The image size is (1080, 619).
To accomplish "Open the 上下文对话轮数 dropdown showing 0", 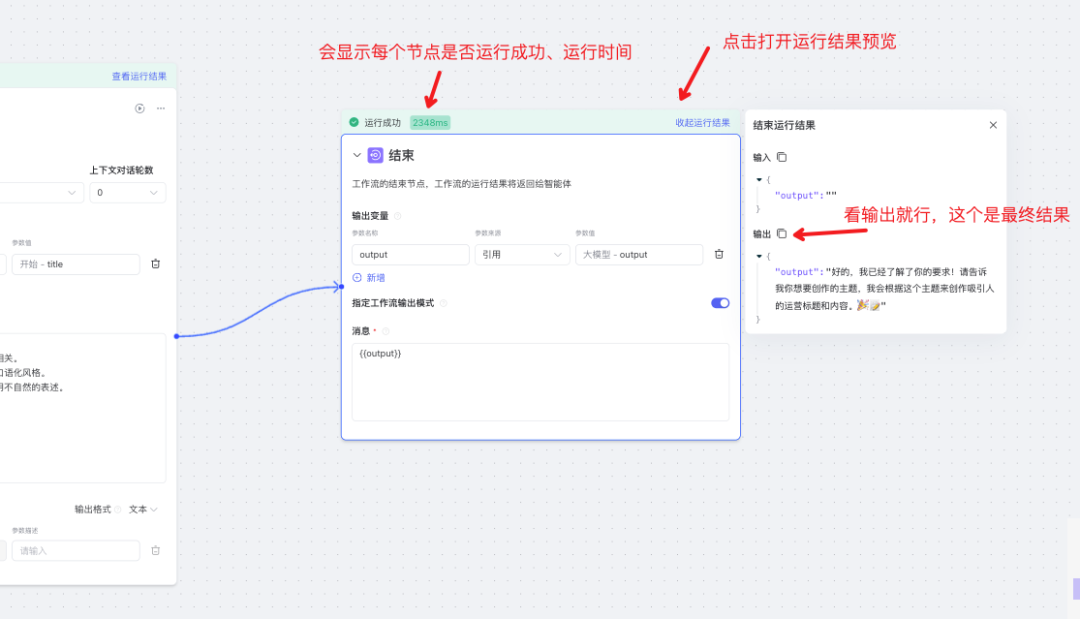I will click(127, 192).
